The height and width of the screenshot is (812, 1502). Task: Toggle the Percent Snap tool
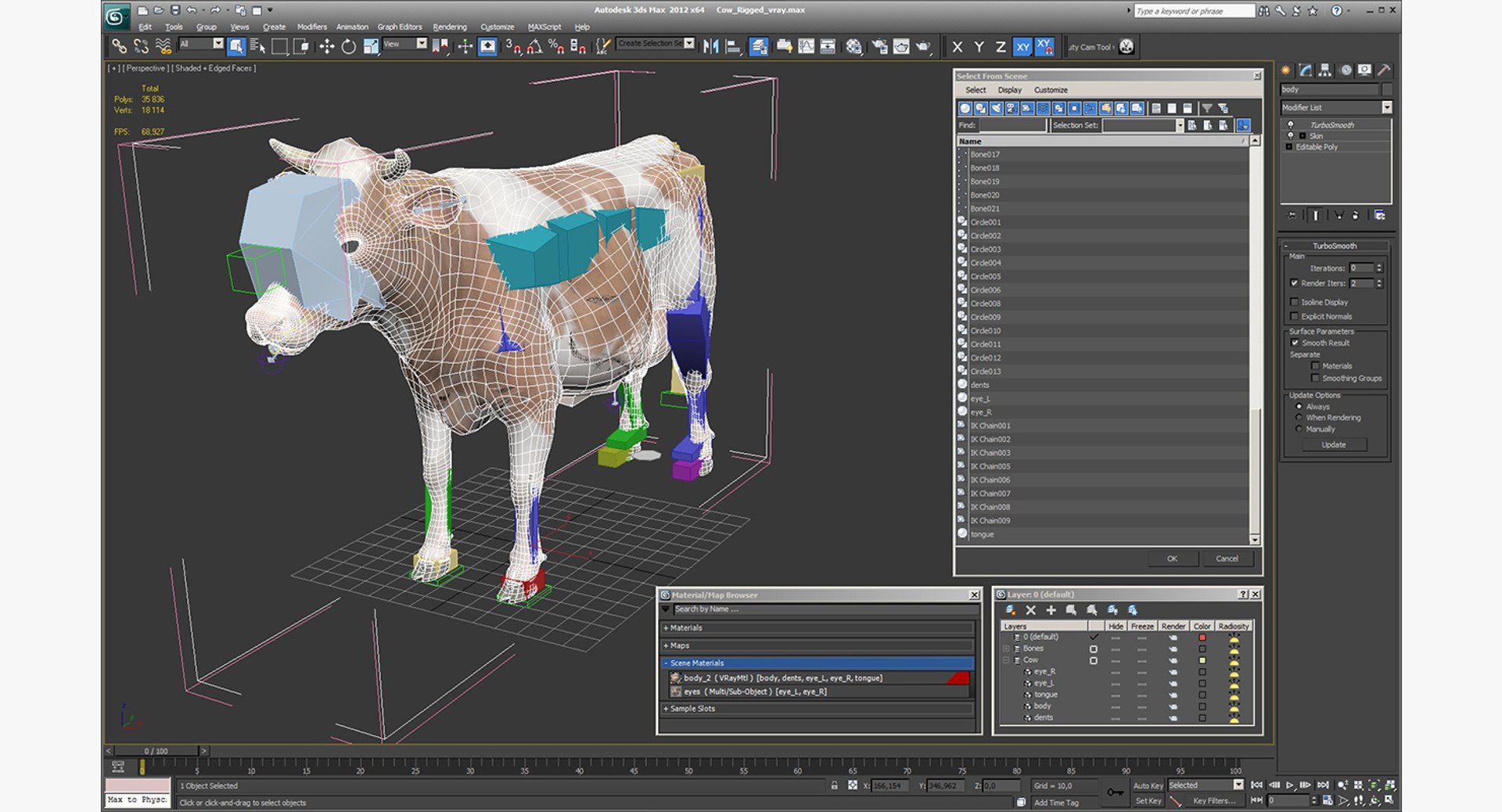pyautogui.click(x=556, y=46)
